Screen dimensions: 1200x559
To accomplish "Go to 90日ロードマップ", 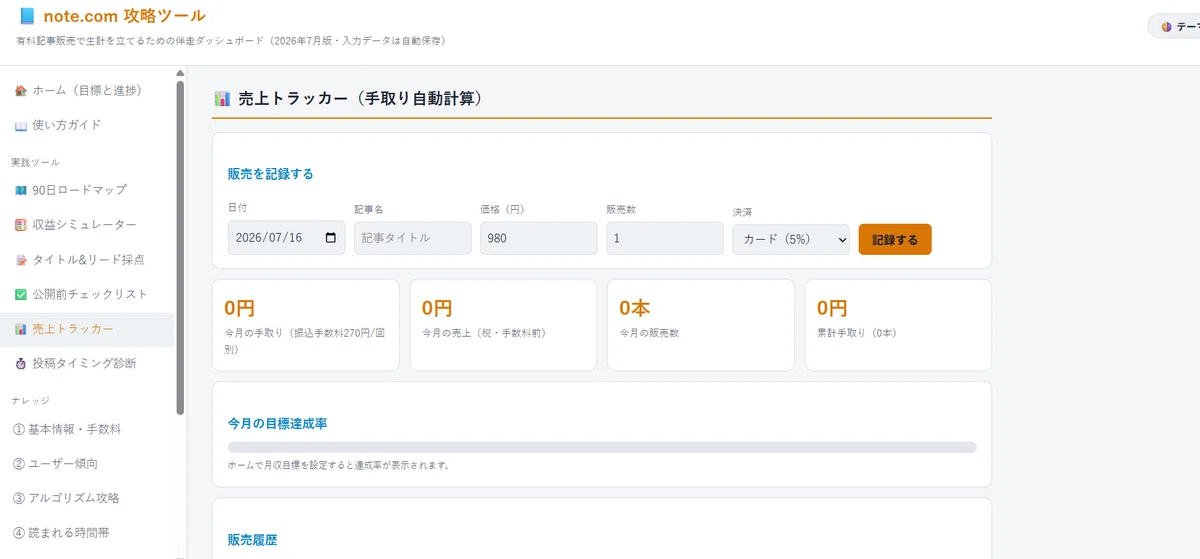I will 86,190.
